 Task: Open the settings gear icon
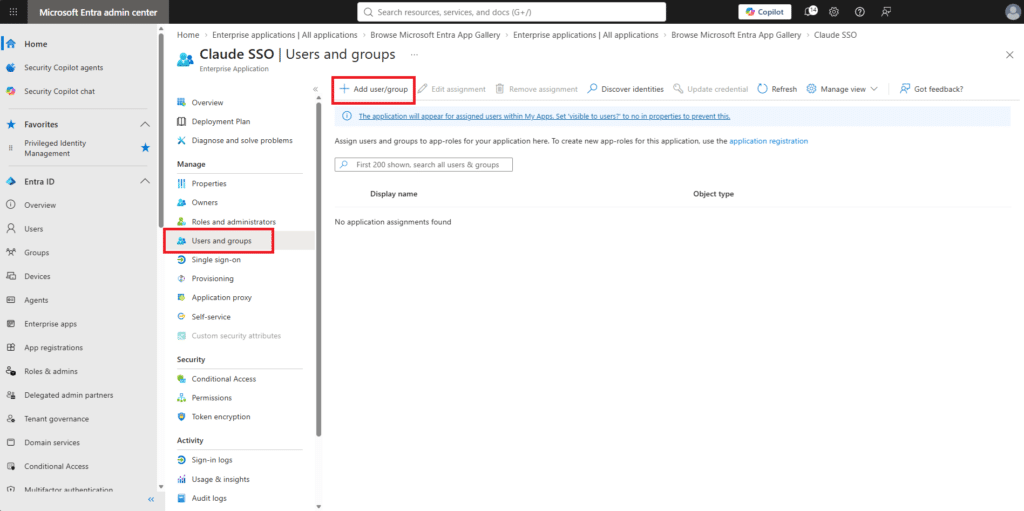pos(834,12)
